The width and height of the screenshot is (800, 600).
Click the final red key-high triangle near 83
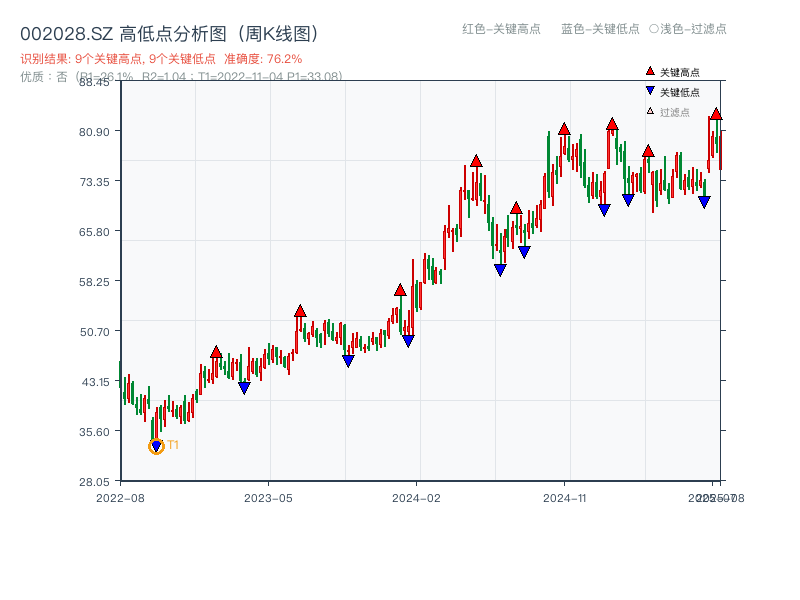[717, 114]
